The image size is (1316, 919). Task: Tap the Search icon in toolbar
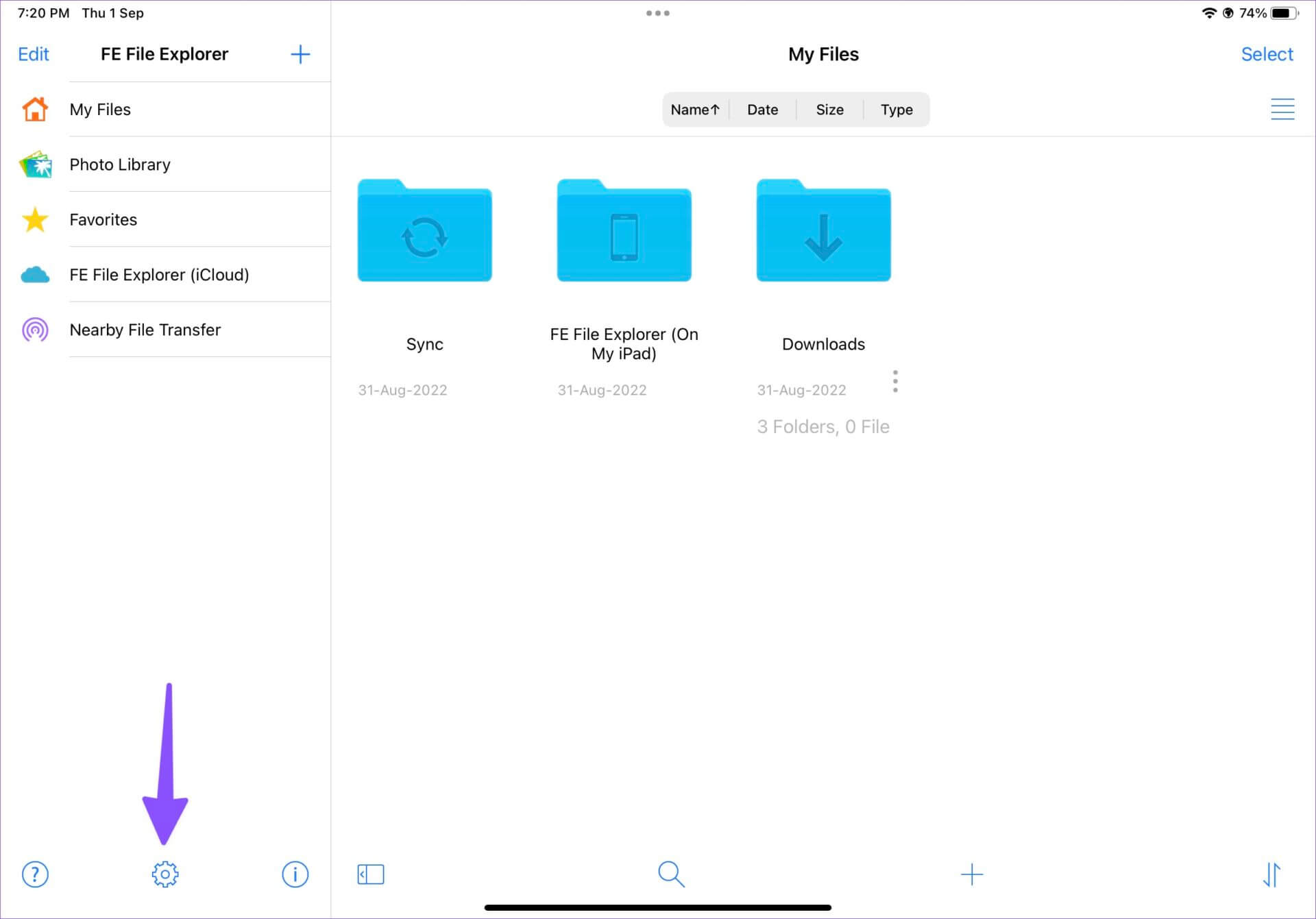tap(670, 874)
